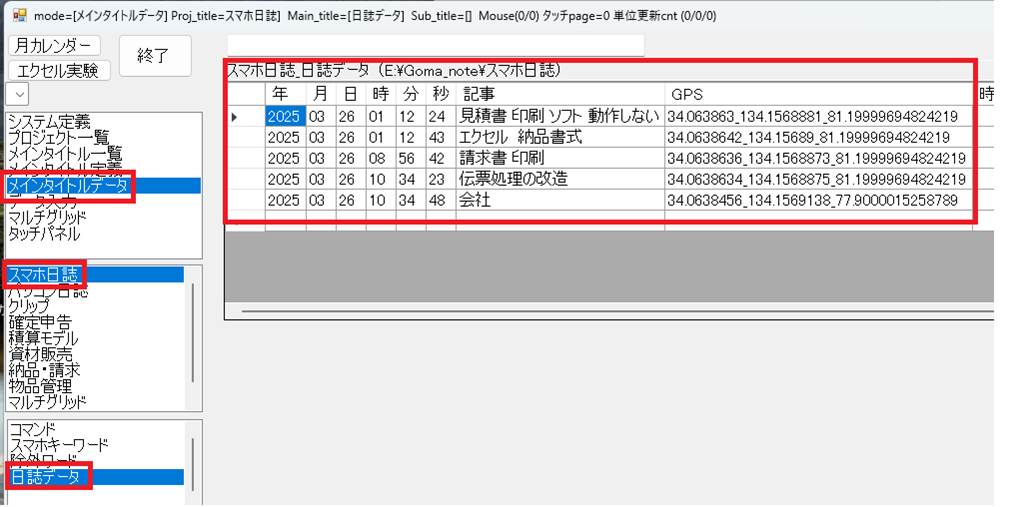Choose スマホキーワード in the bottom list

[x=59, y=445]
